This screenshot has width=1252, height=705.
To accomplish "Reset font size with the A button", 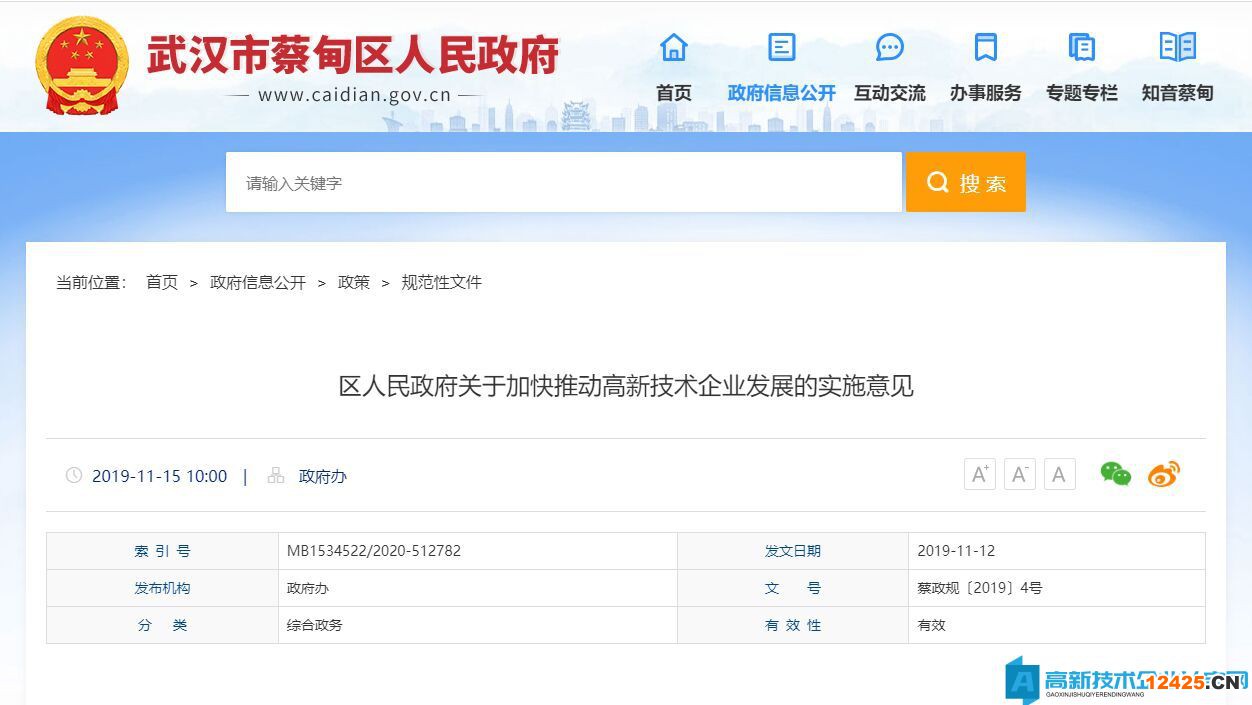I will point(1059,474).
